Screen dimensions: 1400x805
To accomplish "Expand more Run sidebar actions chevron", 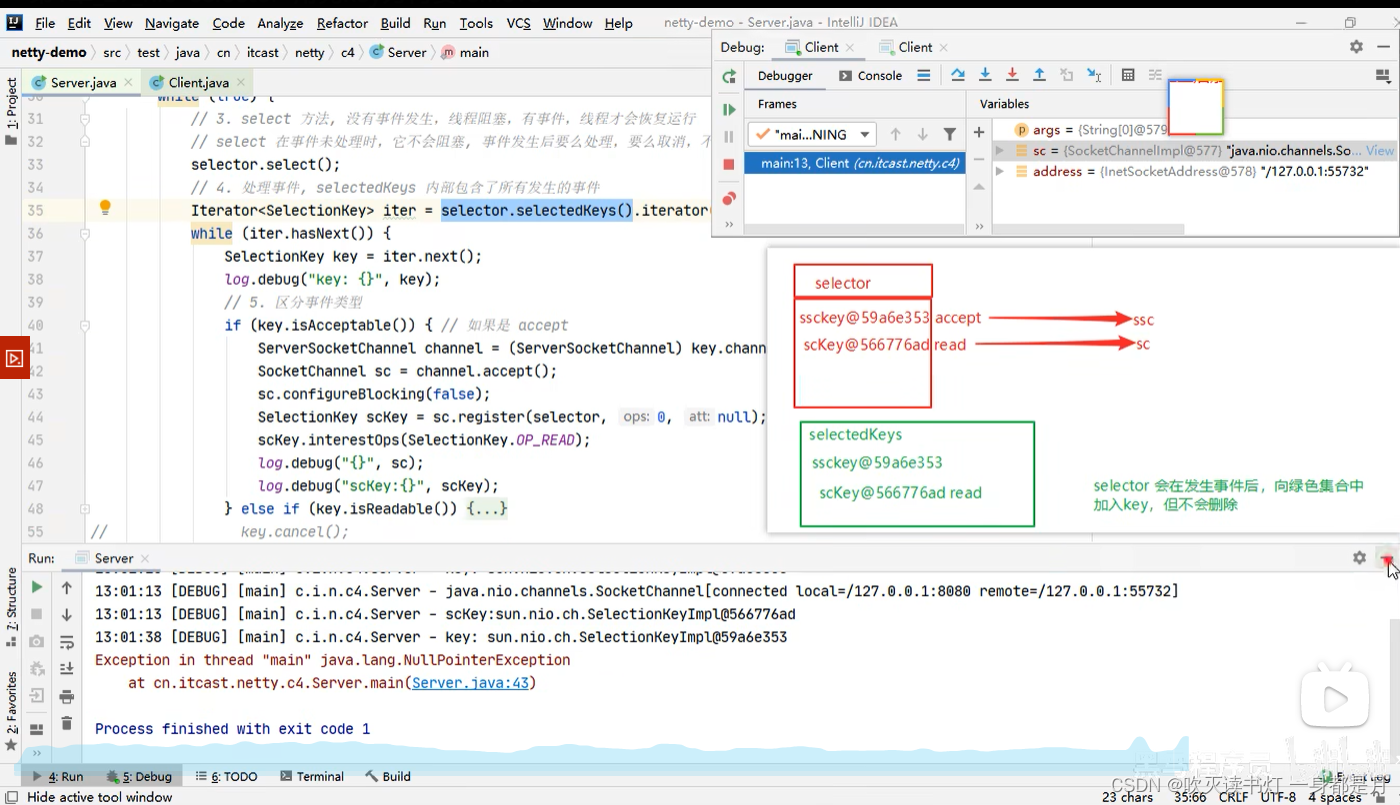I will point(37,753).
